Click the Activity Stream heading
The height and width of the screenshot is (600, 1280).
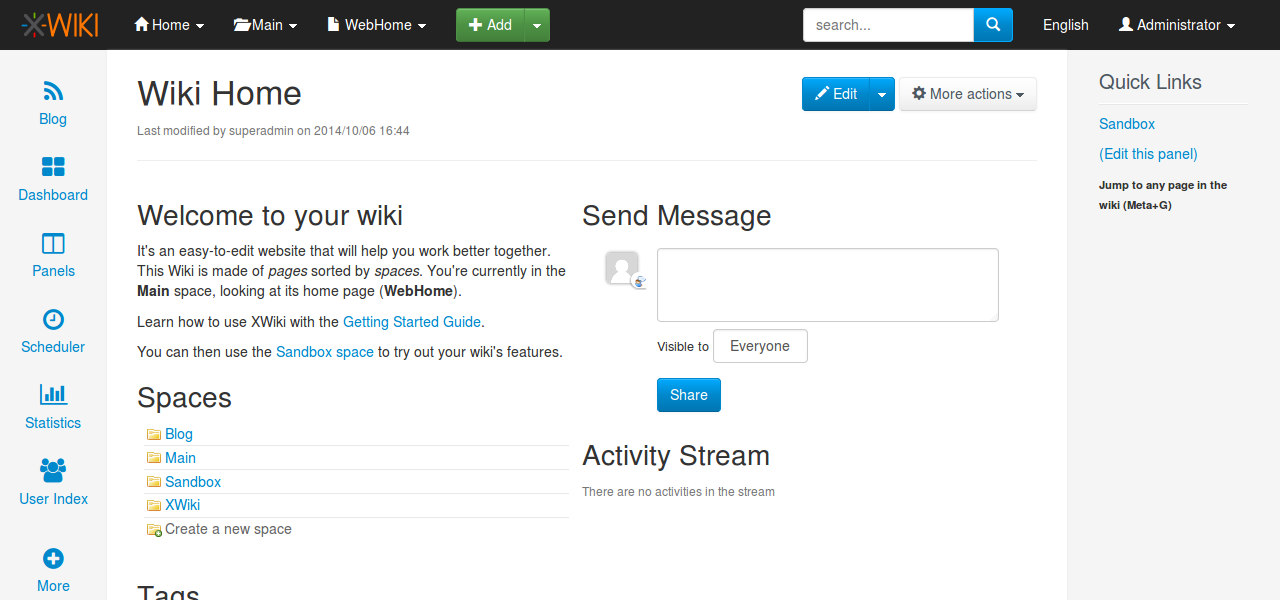(676, 456)
